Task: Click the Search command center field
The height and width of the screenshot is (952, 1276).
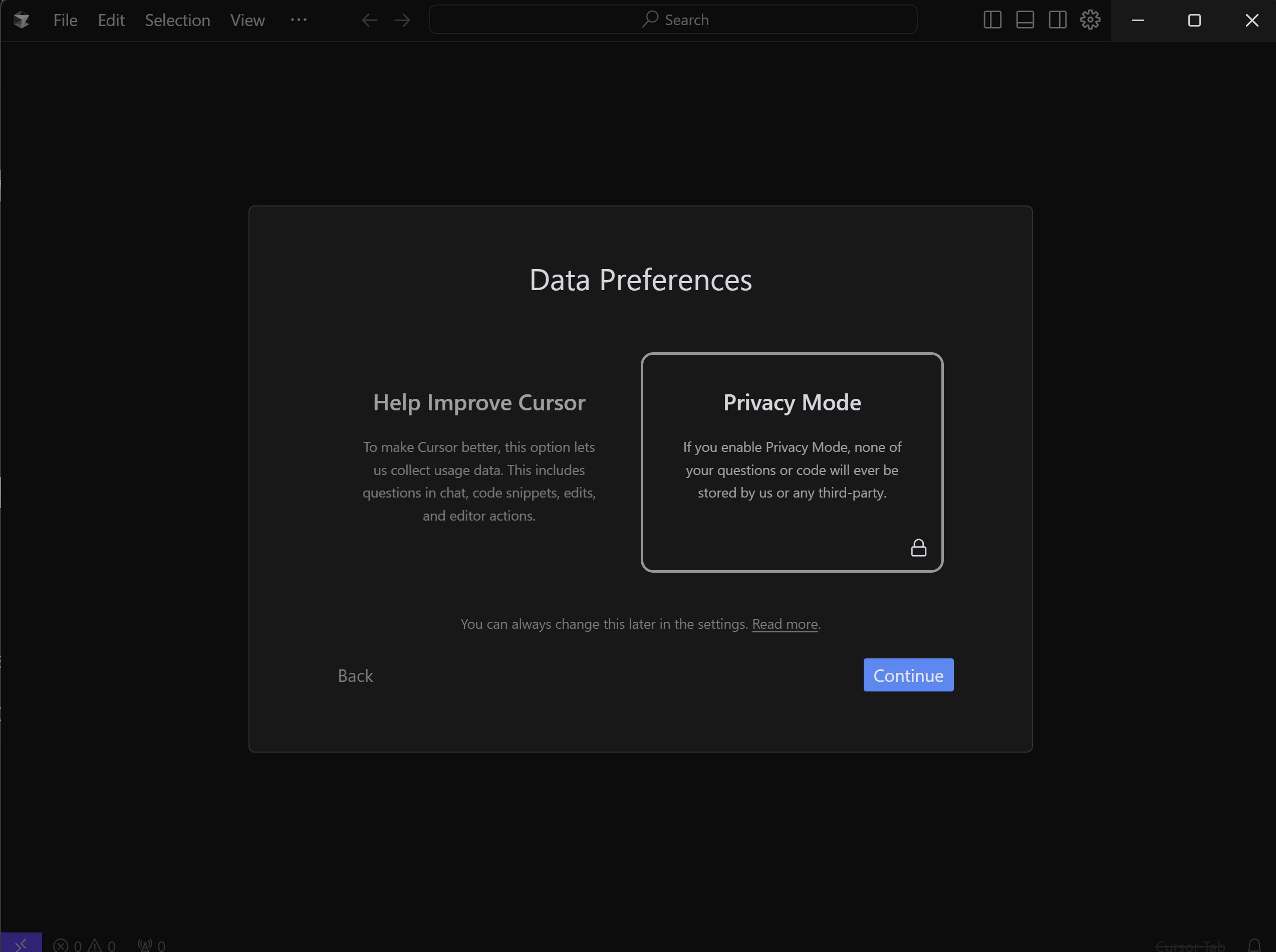Action: pyautogui.click(x=673, y=20)
